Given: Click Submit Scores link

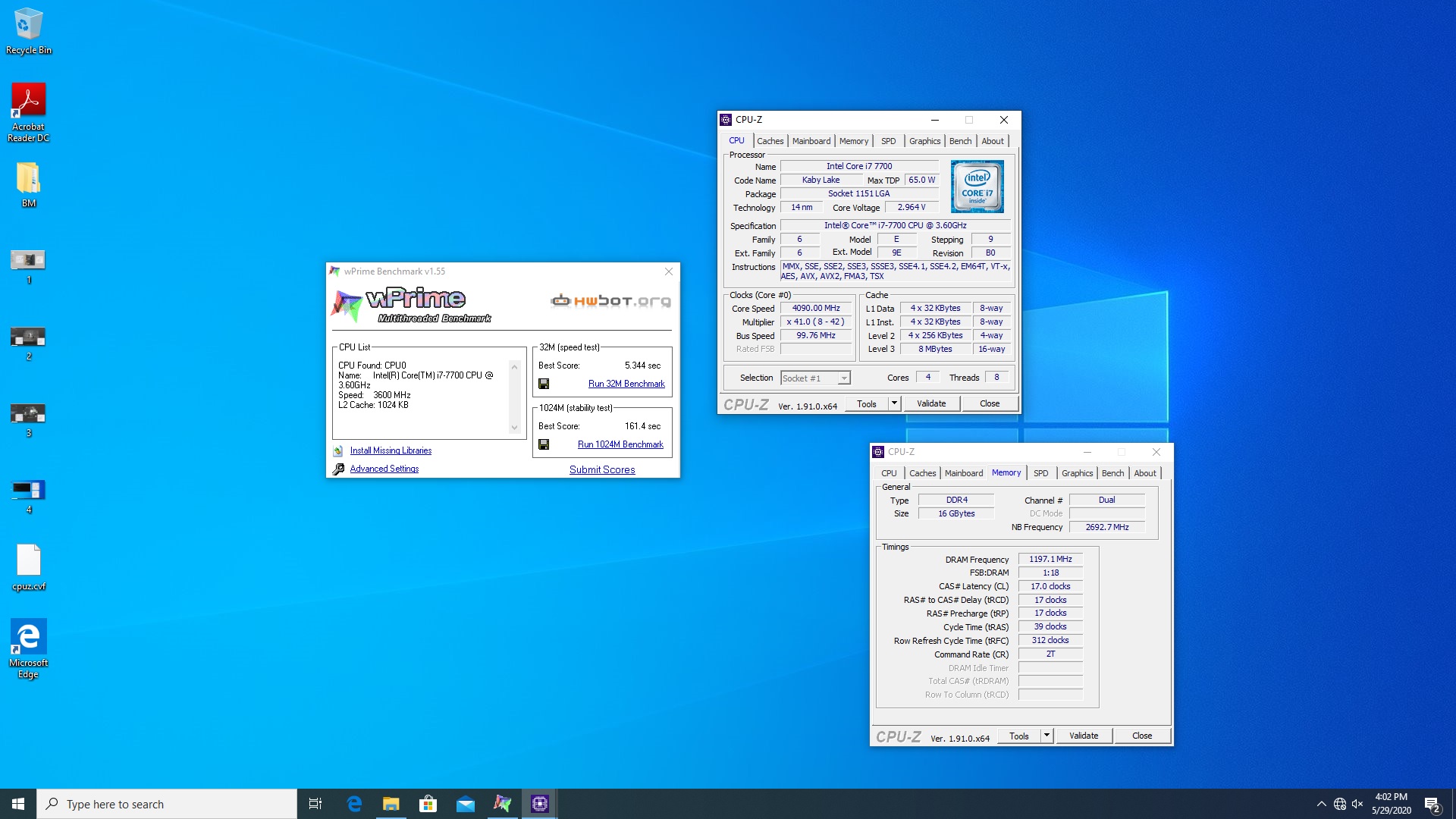Looking at the screenshot, I should point(602,469).
